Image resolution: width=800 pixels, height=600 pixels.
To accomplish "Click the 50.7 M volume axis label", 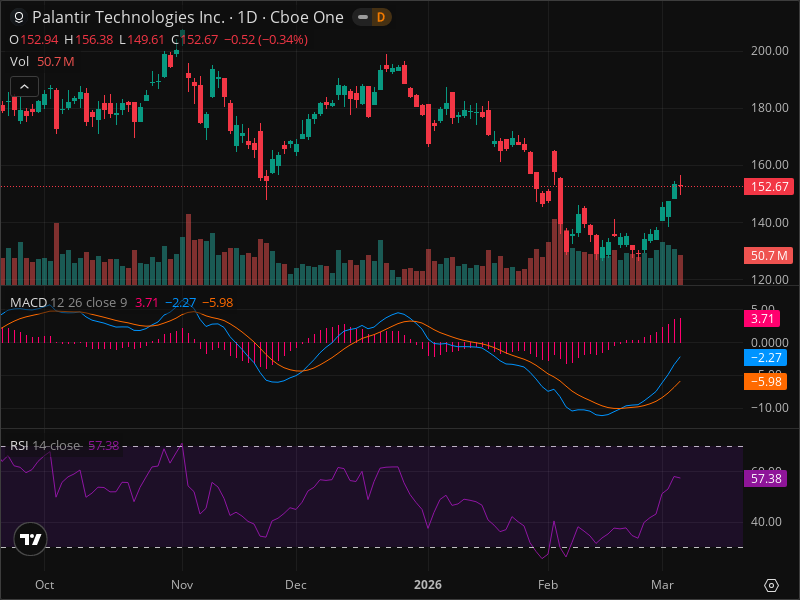I will tap(769, 255).
